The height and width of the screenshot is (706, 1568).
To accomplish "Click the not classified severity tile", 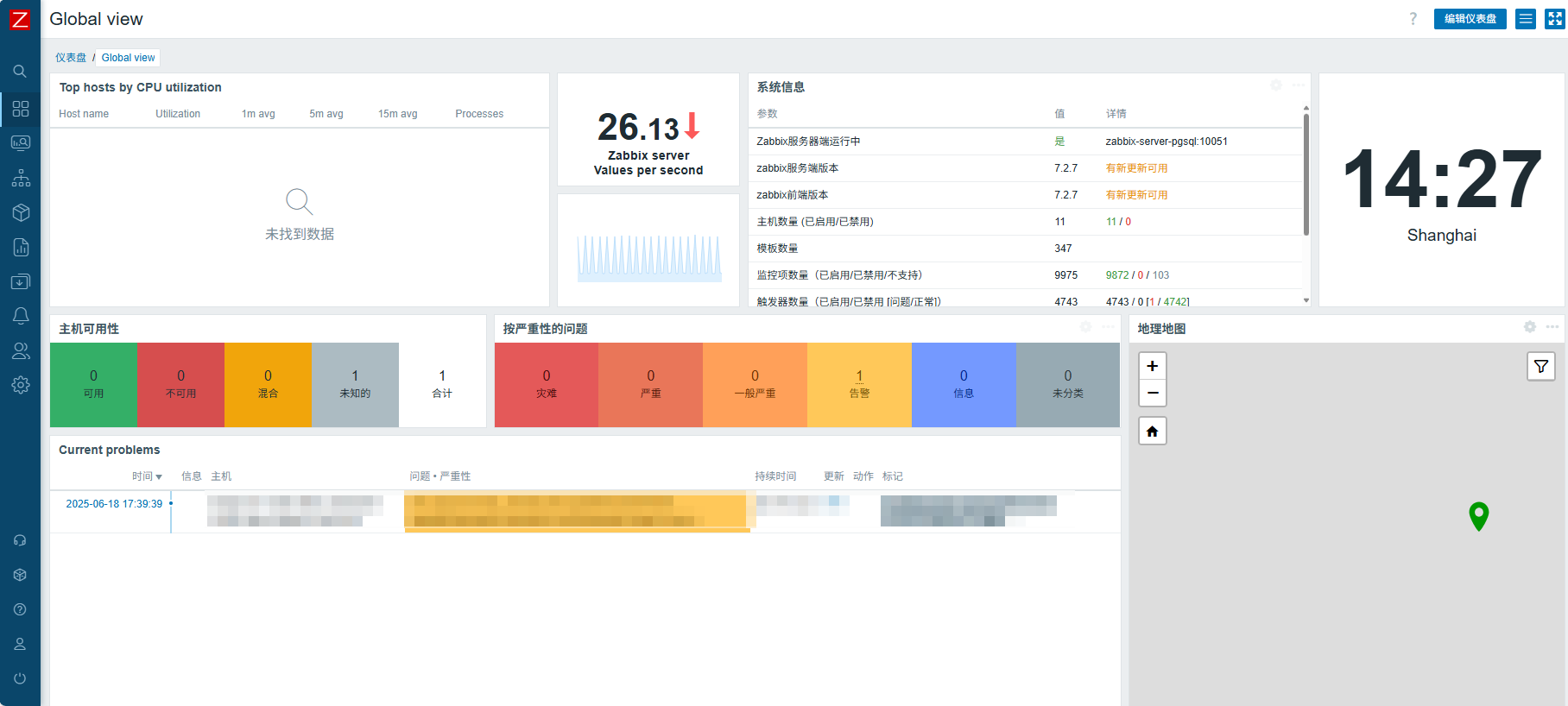I will tap(1068, 385).
